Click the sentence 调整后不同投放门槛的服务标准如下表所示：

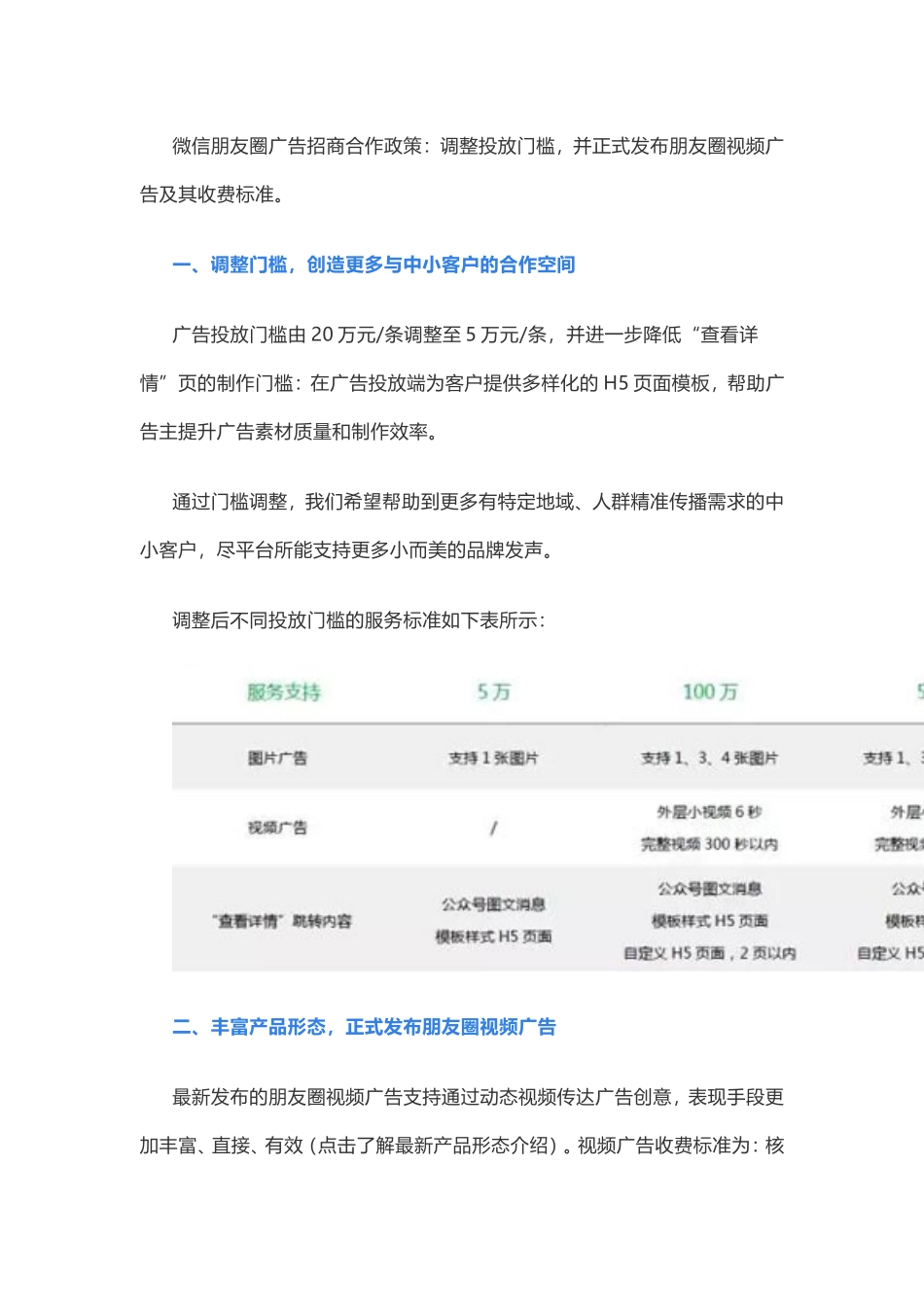point(359,620)
